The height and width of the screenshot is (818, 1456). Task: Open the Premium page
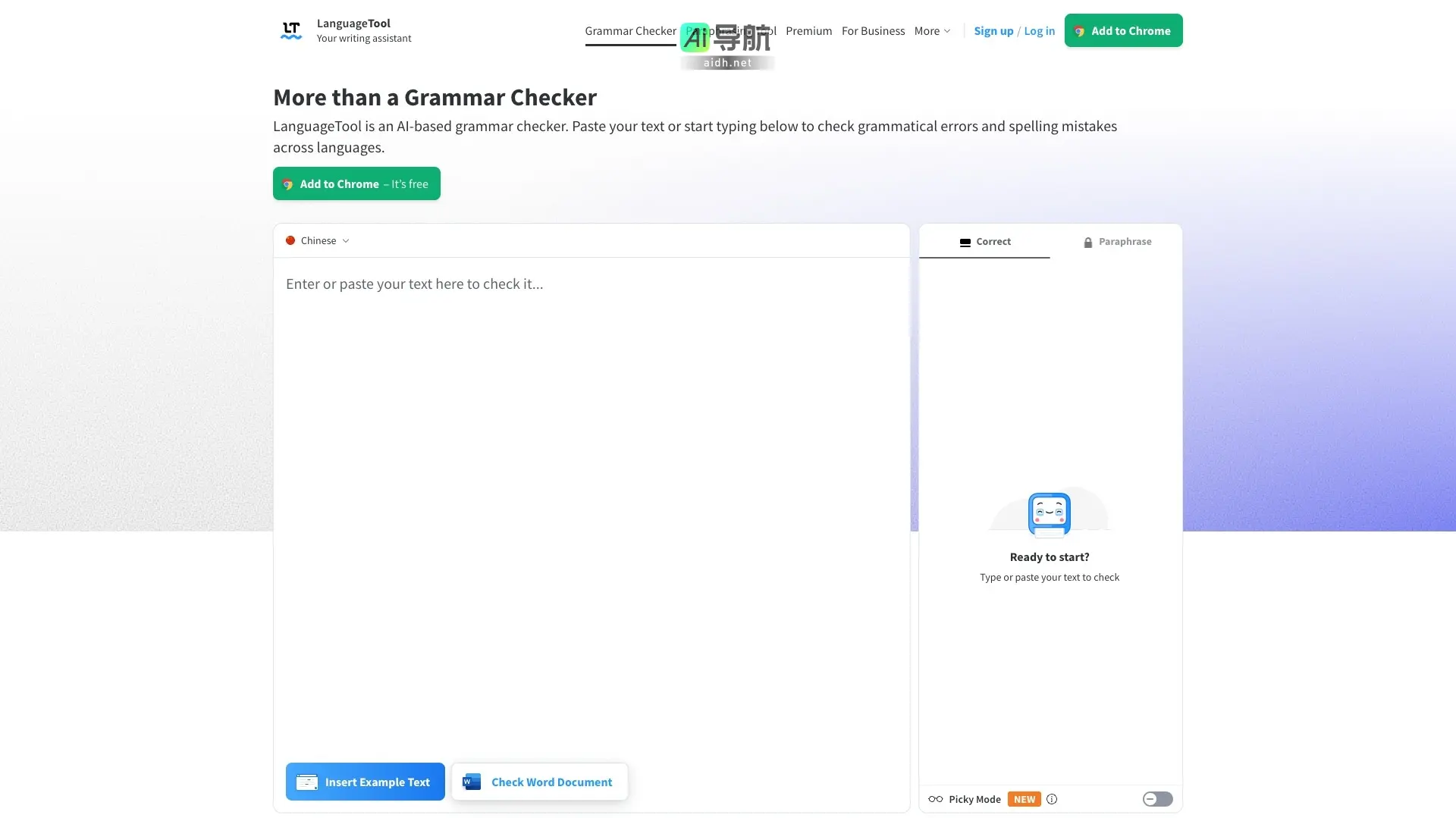pyautogui.click(x=808, y=30)
